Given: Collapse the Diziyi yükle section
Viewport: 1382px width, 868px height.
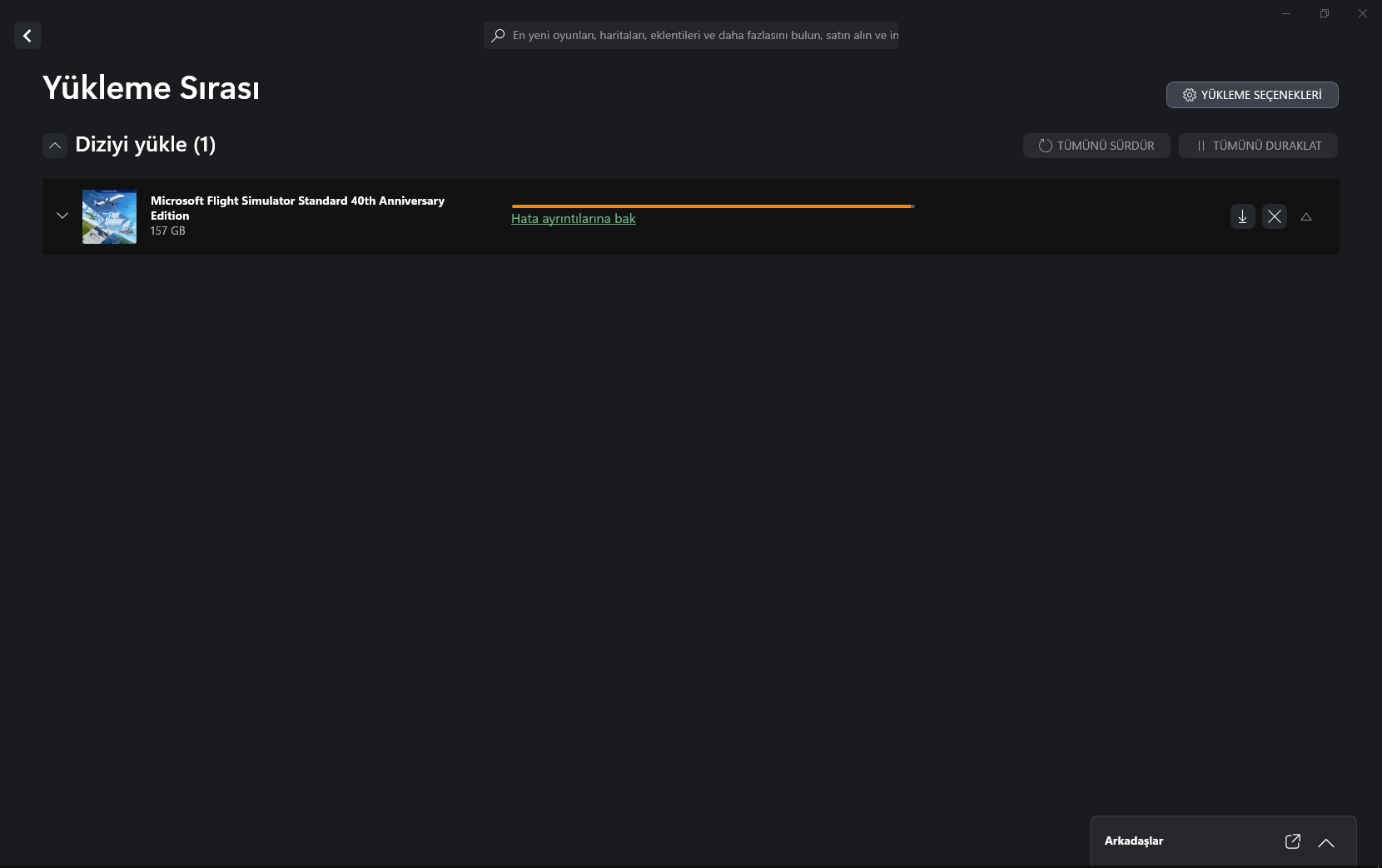Looking at the screenshot, I should coord(55,146).
